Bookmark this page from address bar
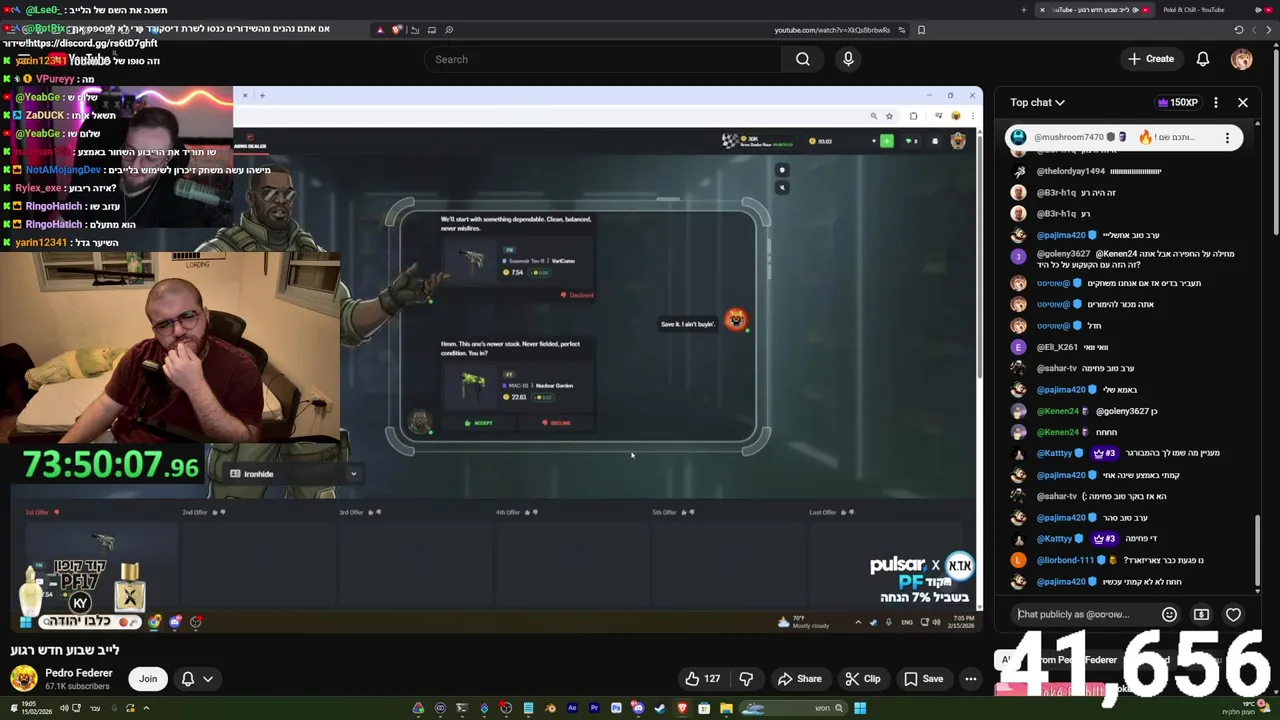This screenshot has width=1280, height=720. [x=921, y=30]
